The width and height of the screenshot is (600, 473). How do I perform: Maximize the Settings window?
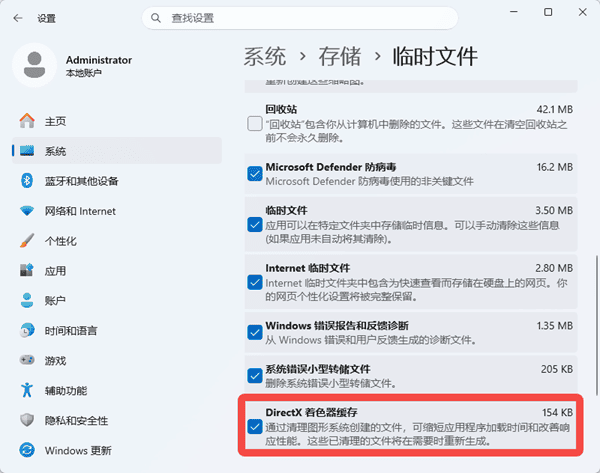tap(548, 12)
